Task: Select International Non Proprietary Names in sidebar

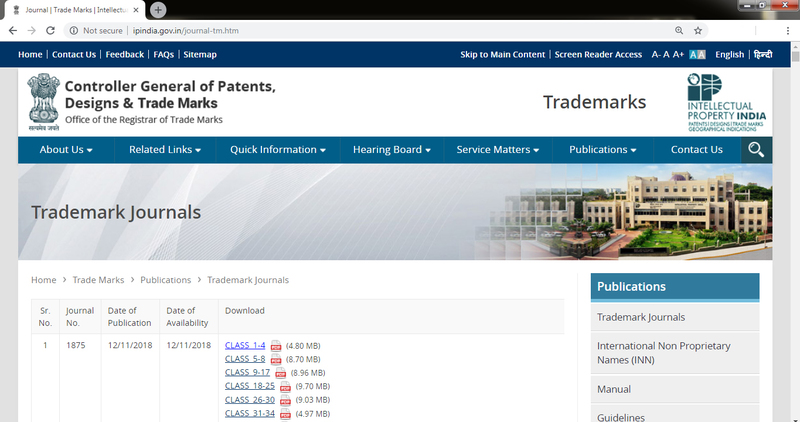Action: [x=663, y=352]
